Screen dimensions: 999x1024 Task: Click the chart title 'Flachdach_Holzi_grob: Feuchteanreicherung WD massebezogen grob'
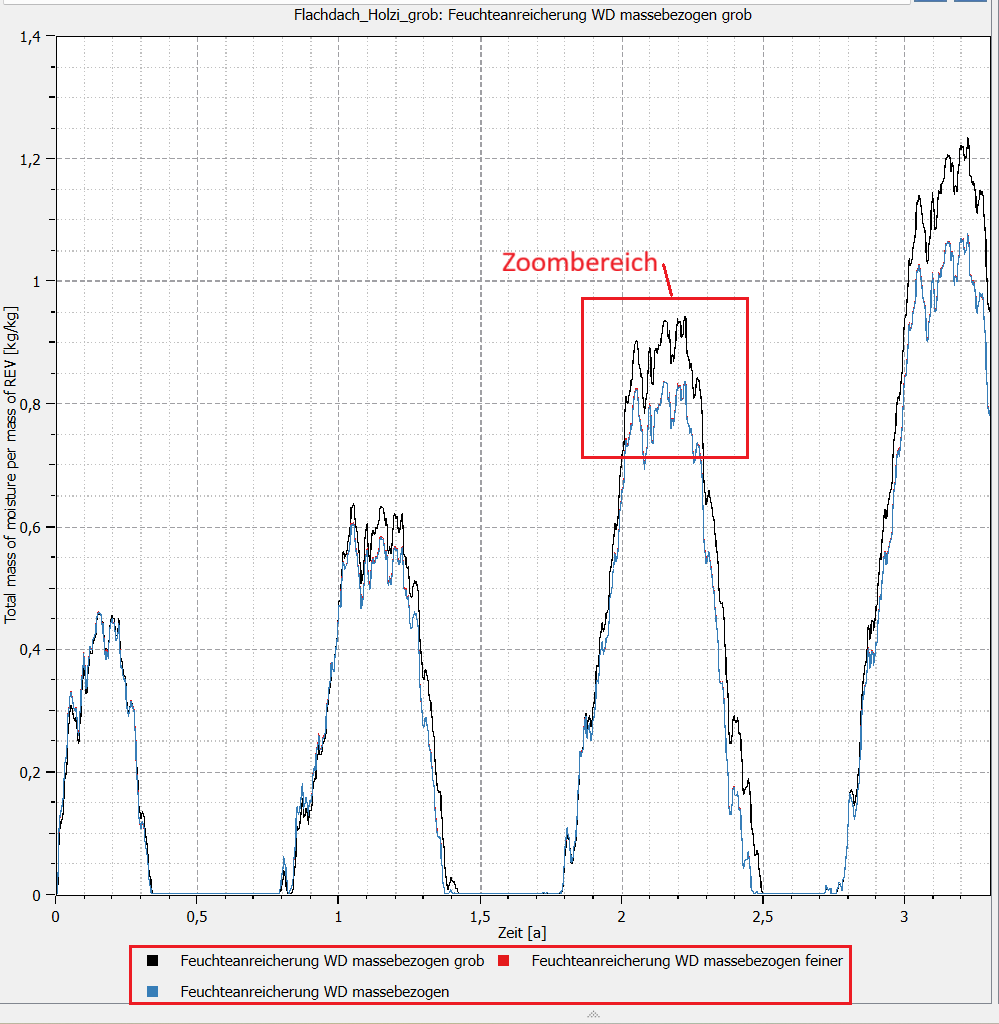click(522, 14)
